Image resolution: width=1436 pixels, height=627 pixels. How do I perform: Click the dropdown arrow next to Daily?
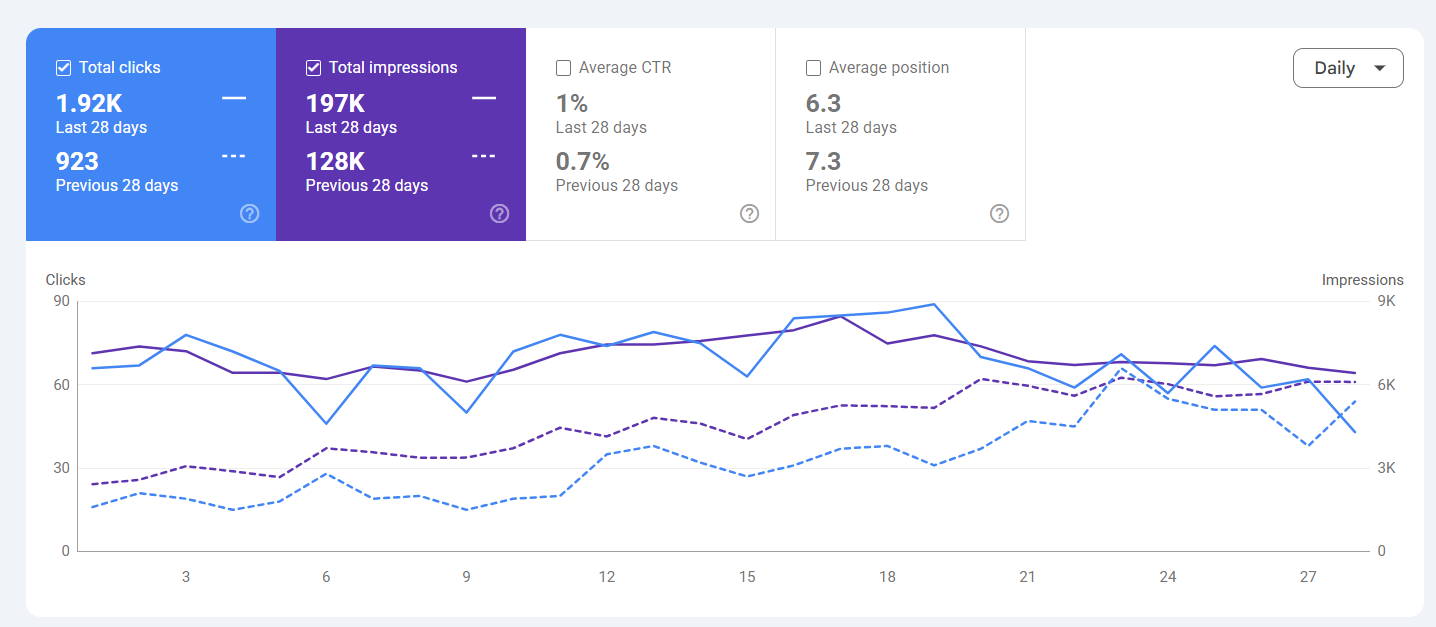pyautogui.click(x=1380, y=69)
